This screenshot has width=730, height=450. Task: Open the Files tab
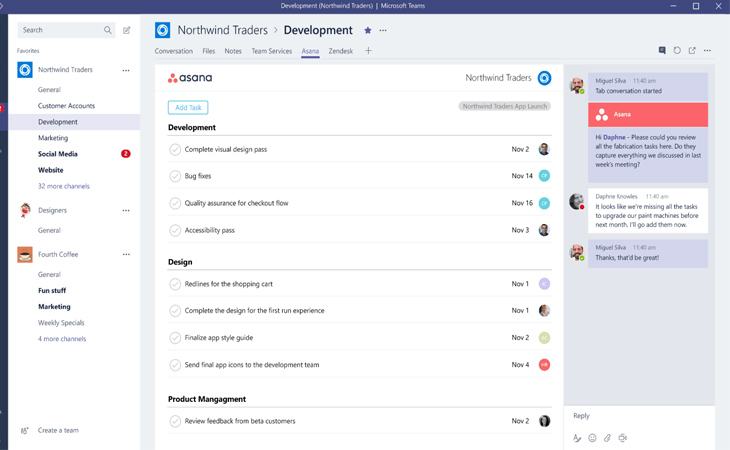[x=209, y=51]
